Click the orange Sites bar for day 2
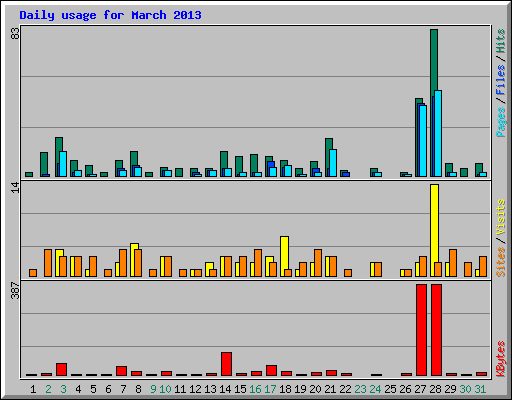 [x=48, y=263]
